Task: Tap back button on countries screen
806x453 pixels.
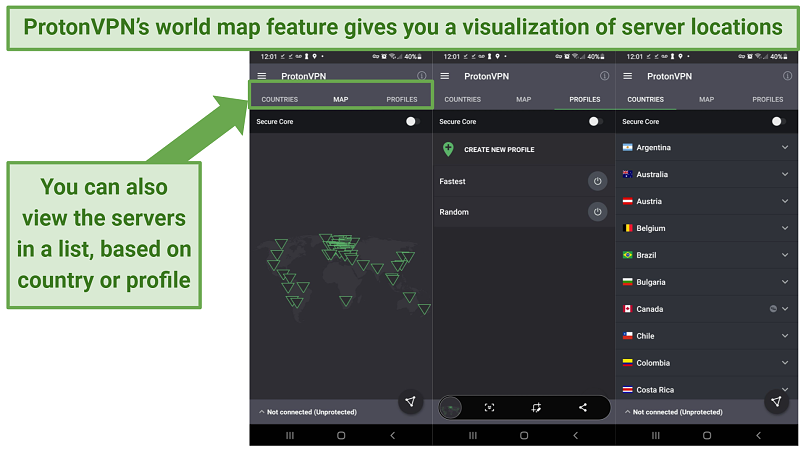Action: click(x=759, y=436)
